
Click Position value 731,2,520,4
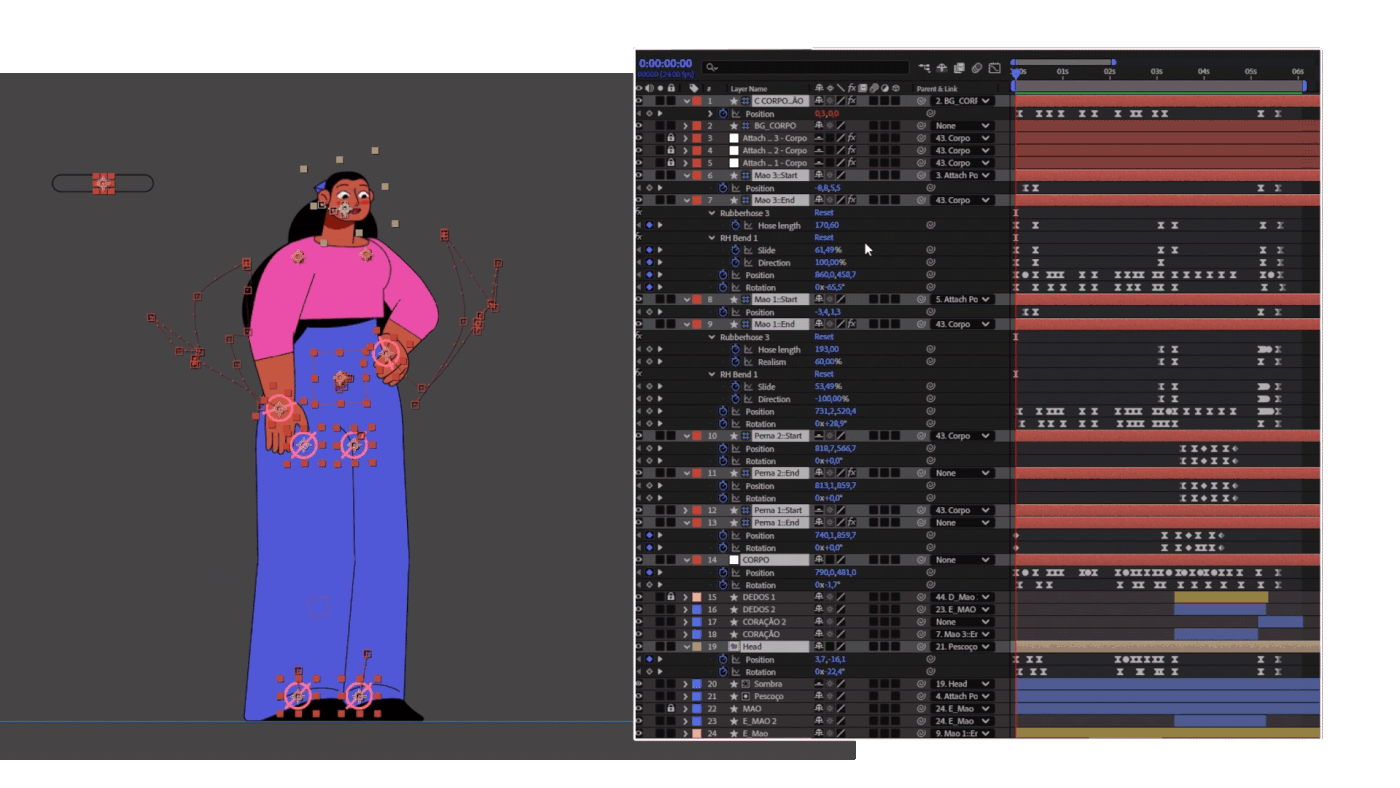coord(835,411)
